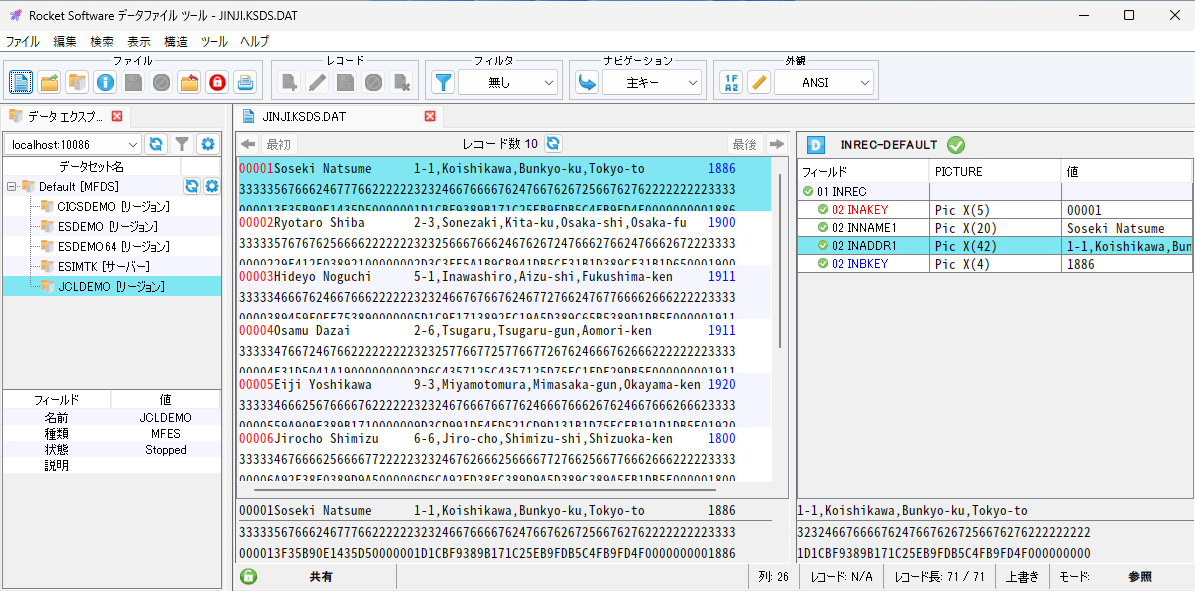Close the JINJI.KSDS.DAT tab
Screen dimensions: 1195x591
pyautogui.click(x=430, y=116)
